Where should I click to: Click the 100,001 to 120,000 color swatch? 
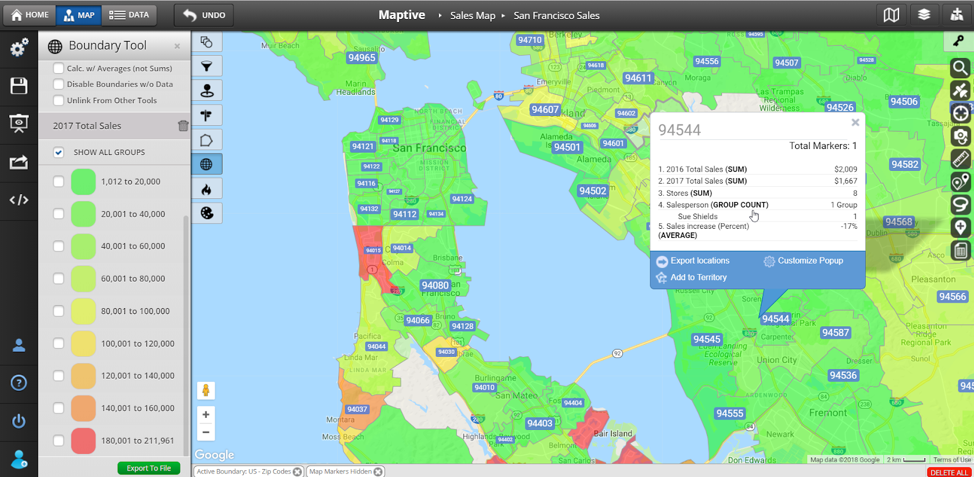tap(83, 343)
